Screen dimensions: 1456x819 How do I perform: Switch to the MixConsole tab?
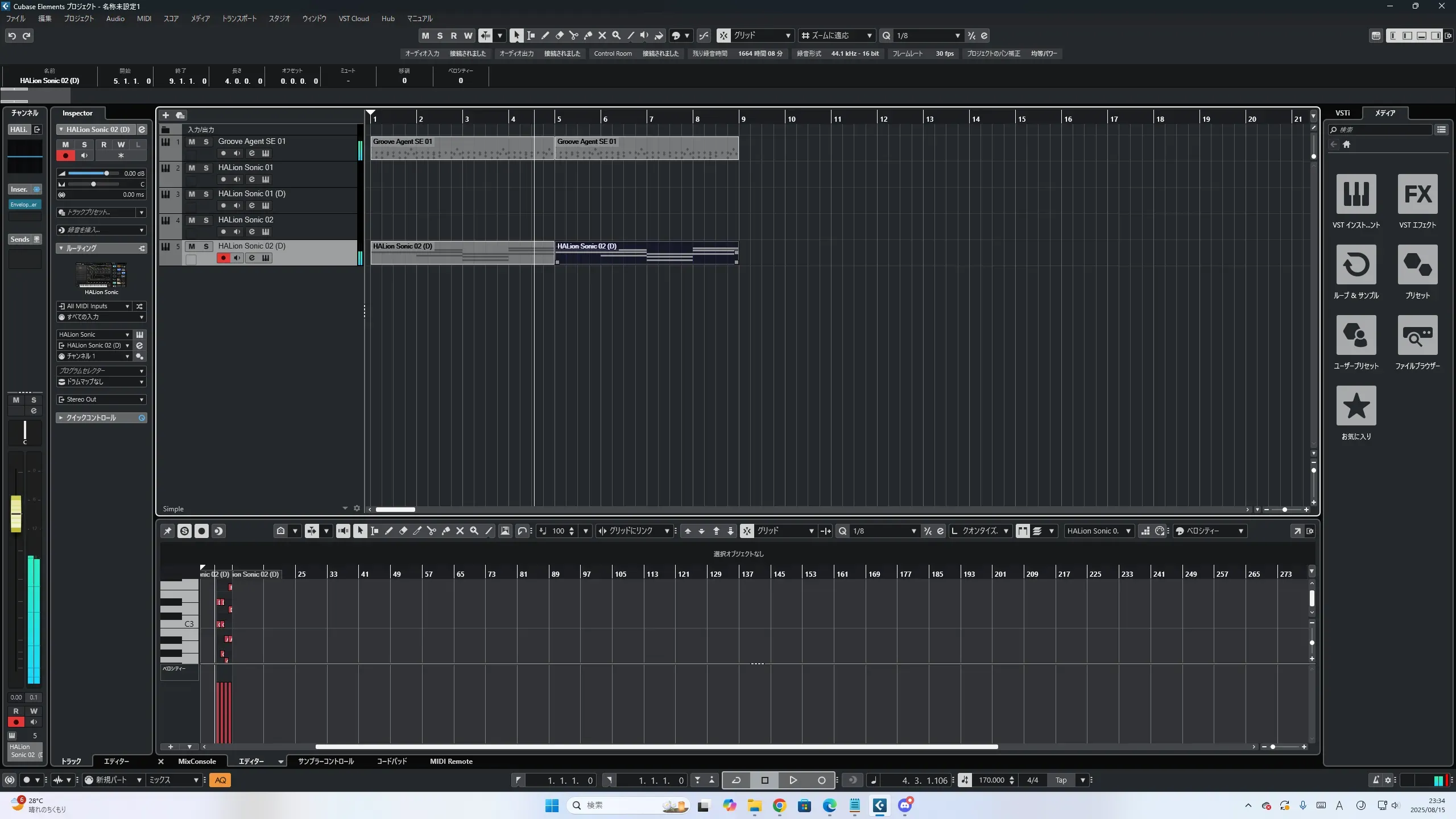(x=197, y=762)
